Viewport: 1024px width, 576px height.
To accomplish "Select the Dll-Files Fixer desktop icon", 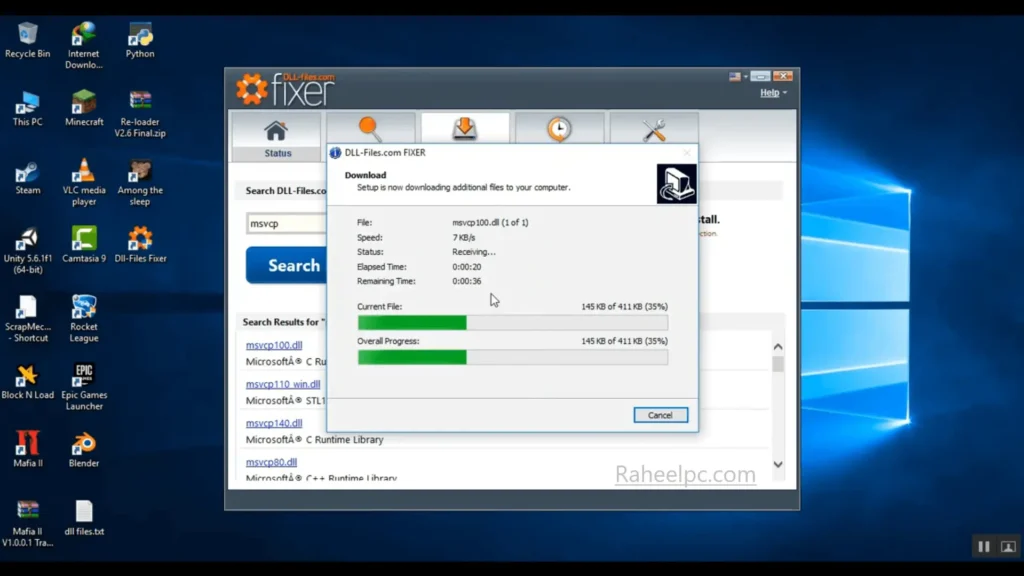I will coord(140,244).
